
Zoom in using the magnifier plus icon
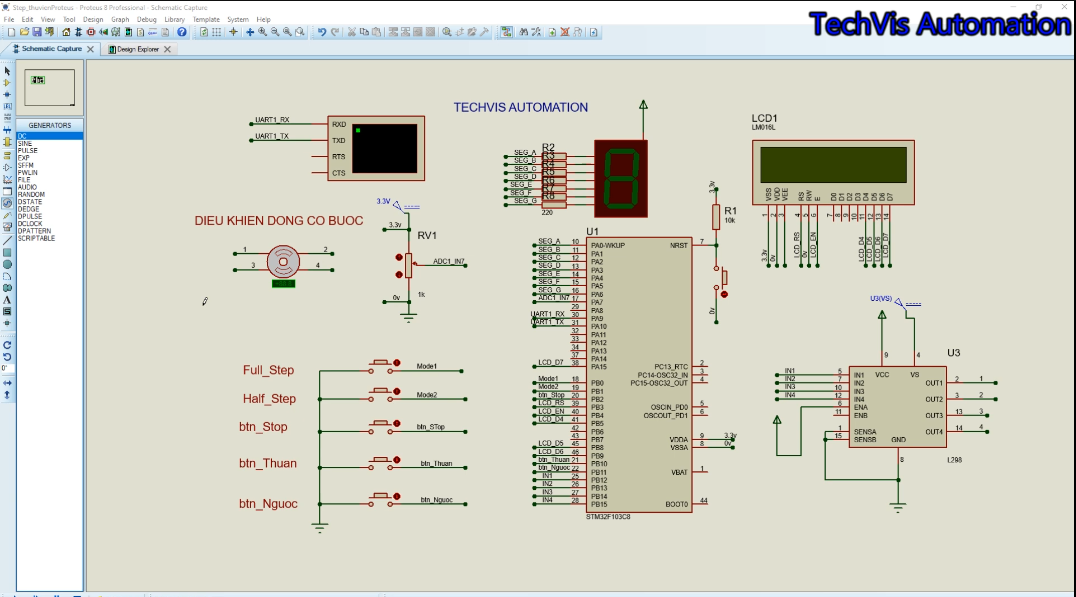click(262, 32)
